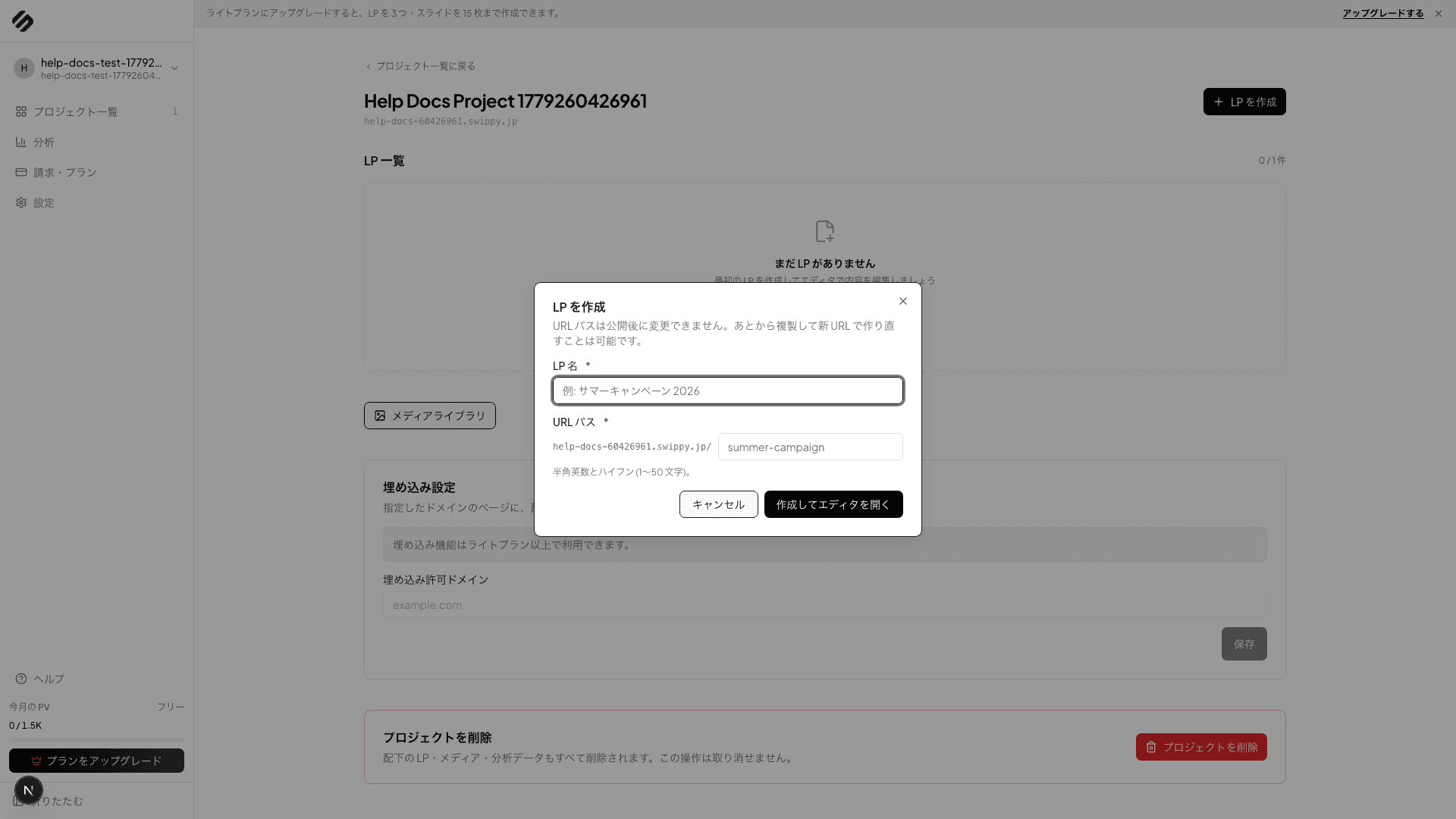Click the project domain help-docs-60426961.swippy.jp under title
Screen dimensions: 1456x819
click(441, 121)
